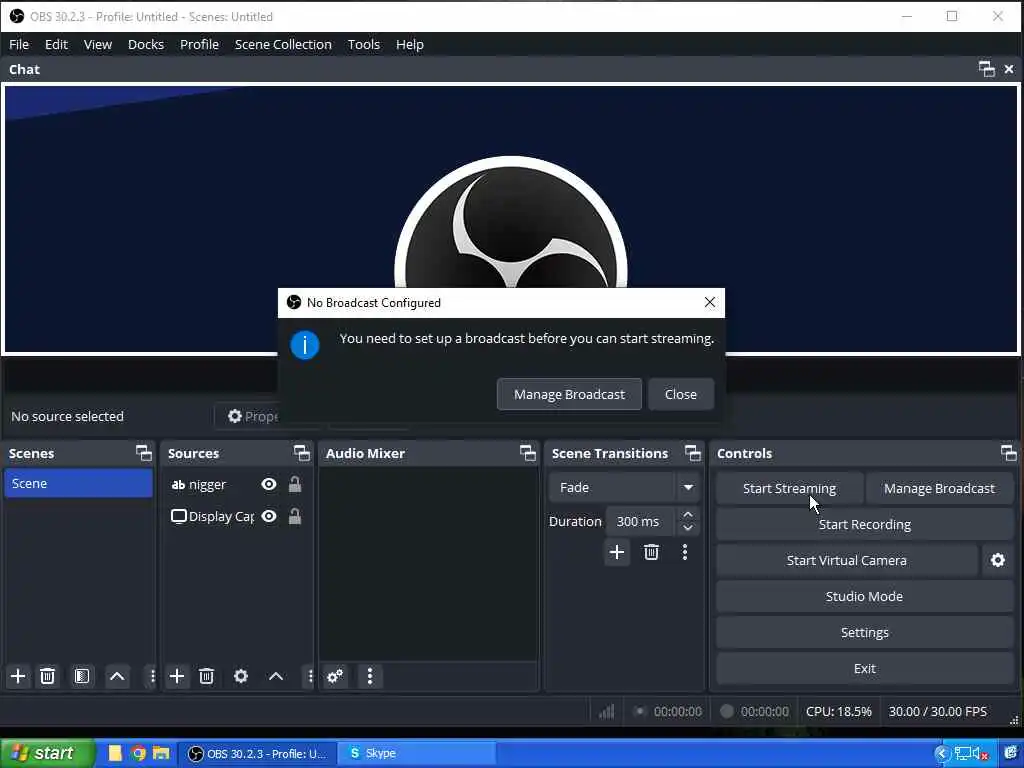Enable Studio Mode
Viewport: 1024px width, 768px height.
(x=865, y=596)
